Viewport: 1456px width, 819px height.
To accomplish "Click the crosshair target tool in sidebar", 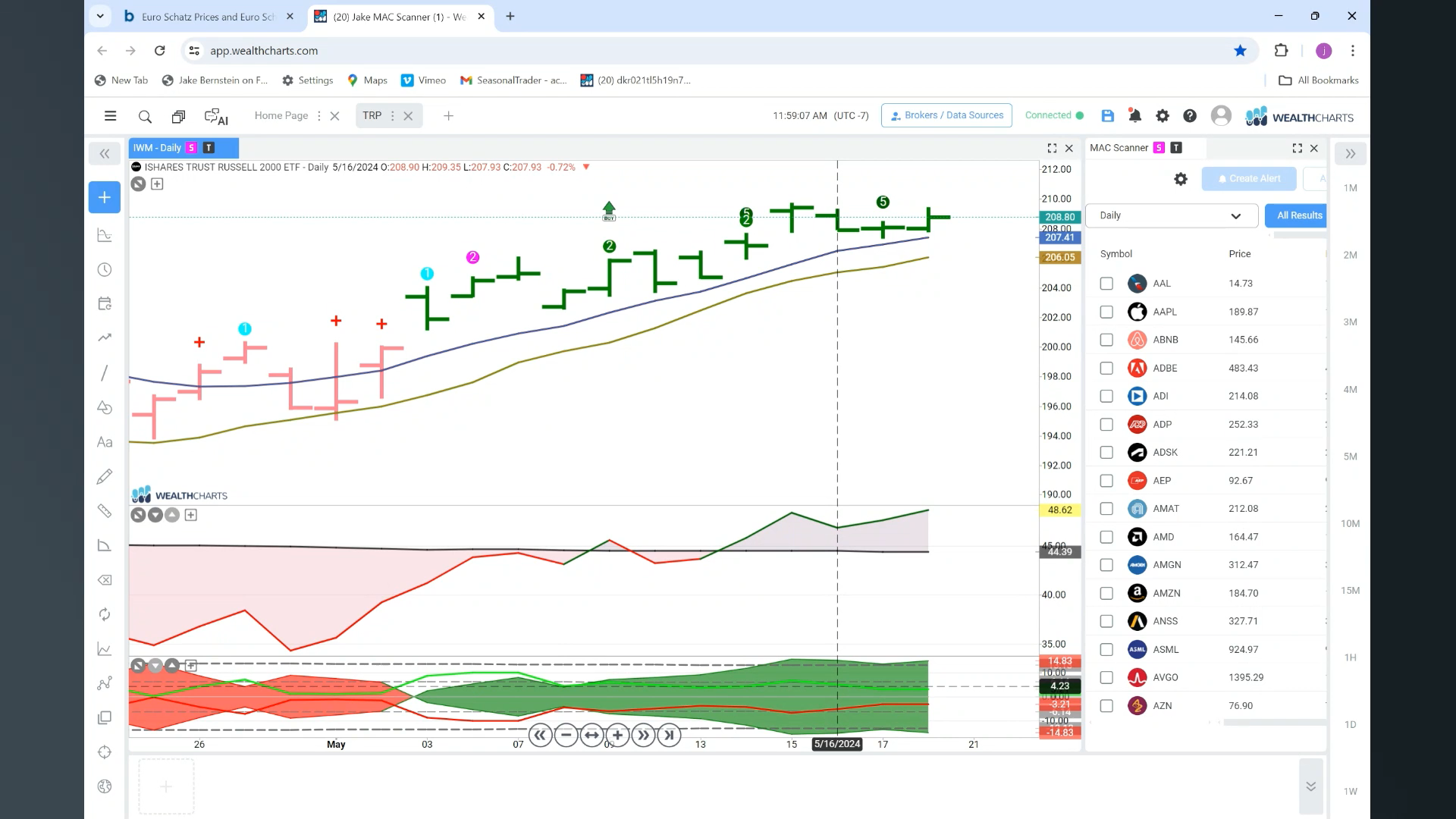I will click(105, 752).
